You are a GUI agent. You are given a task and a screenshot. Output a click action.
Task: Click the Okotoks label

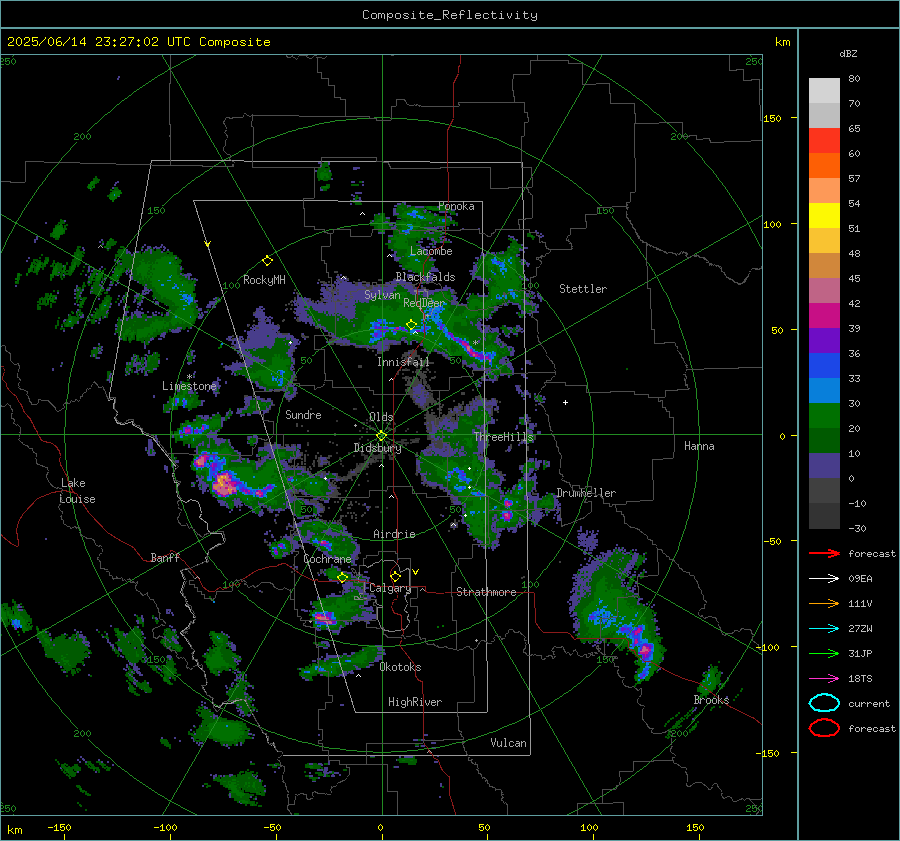(400, 667)
